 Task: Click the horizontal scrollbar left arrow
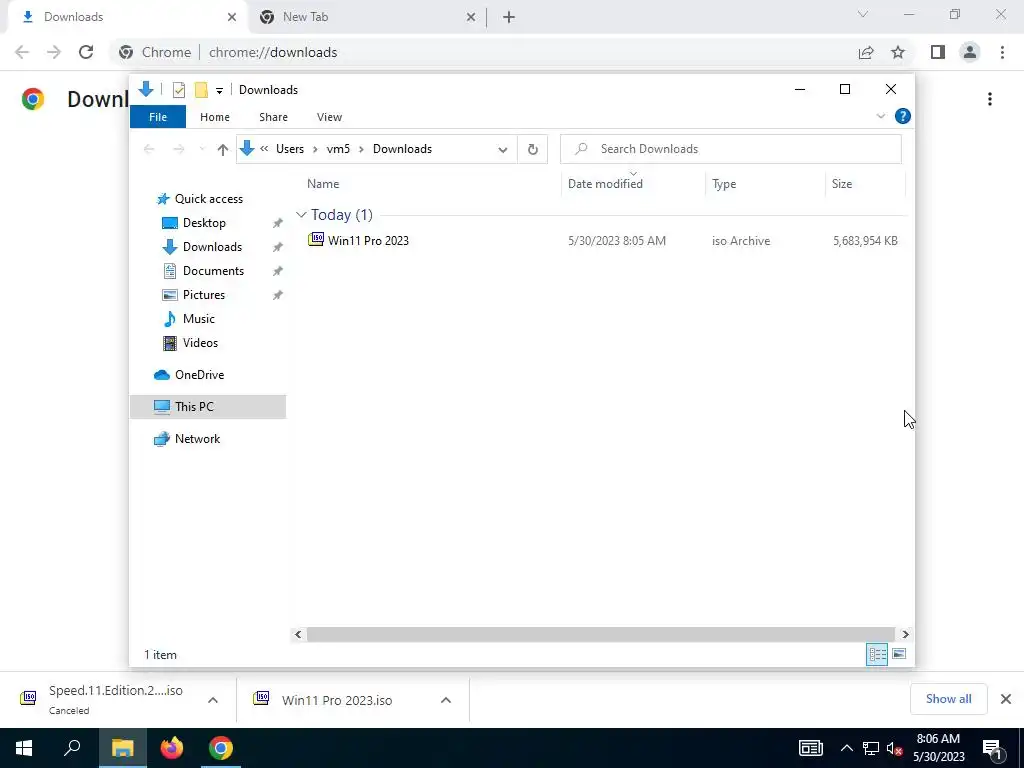point(298,634)
